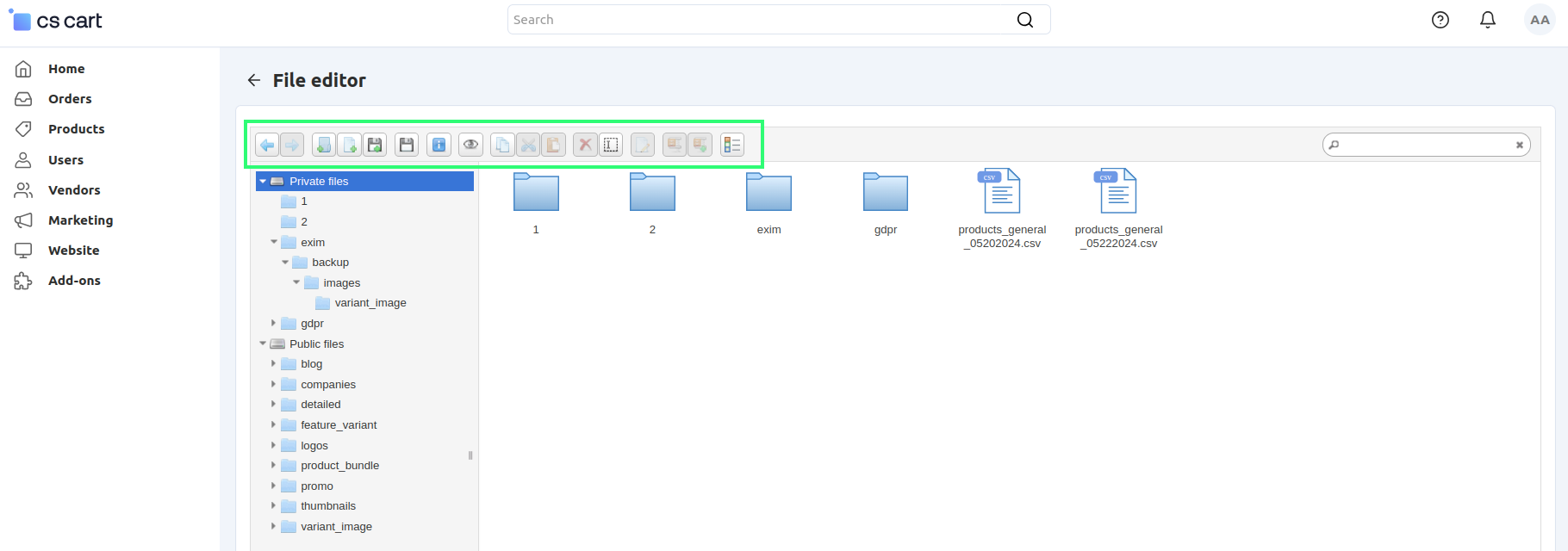This screenshot has width=1568, height=551.
Task: Select folder '2' in the file pane
Action: [652, 203]
